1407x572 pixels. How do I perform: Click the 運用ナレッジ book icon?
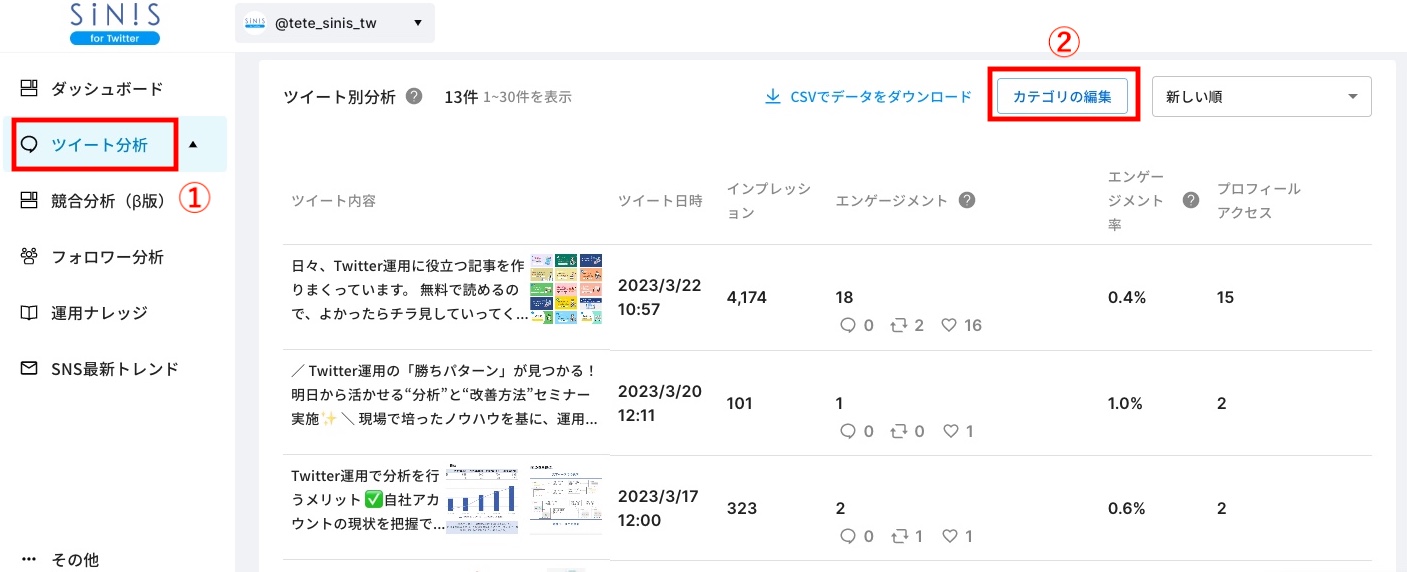point(29,313)
